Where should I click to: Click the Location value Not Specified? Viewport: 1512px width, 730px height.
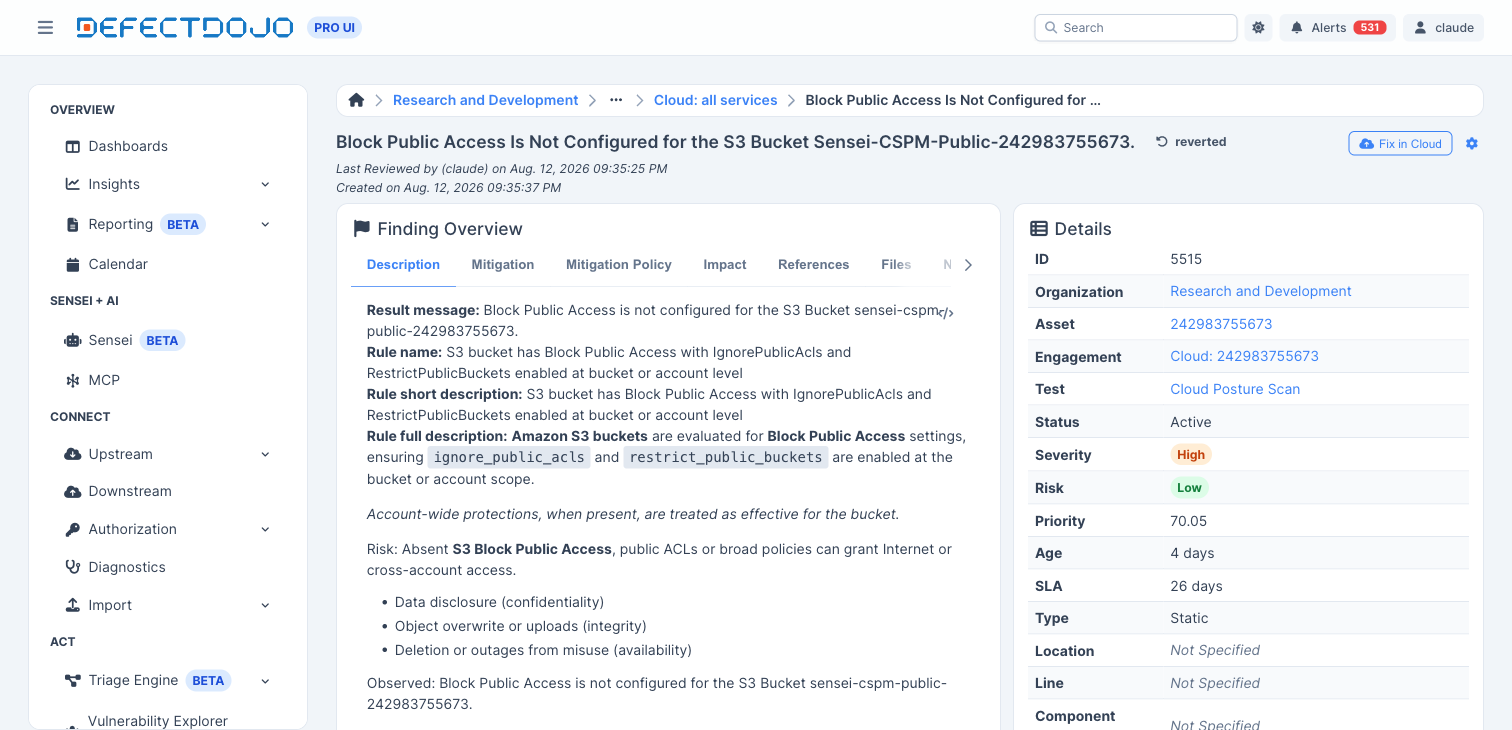pos(1215,651)
